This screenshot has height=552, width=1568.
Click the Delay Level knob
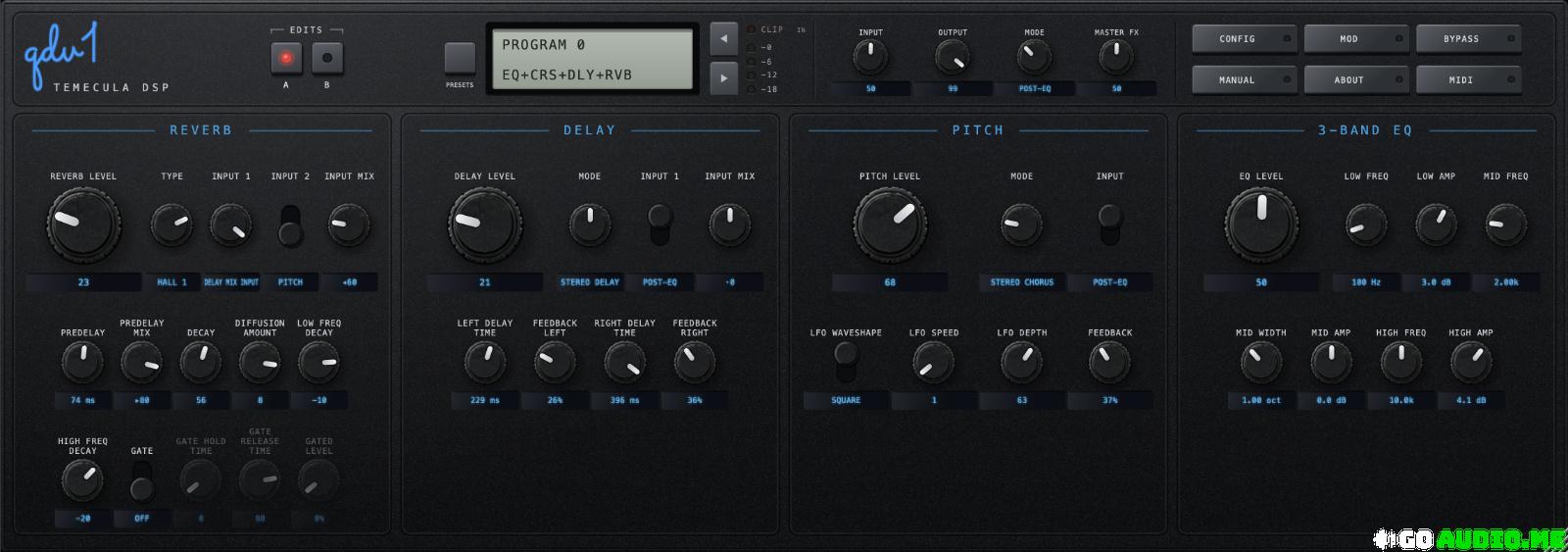(485, 225)
